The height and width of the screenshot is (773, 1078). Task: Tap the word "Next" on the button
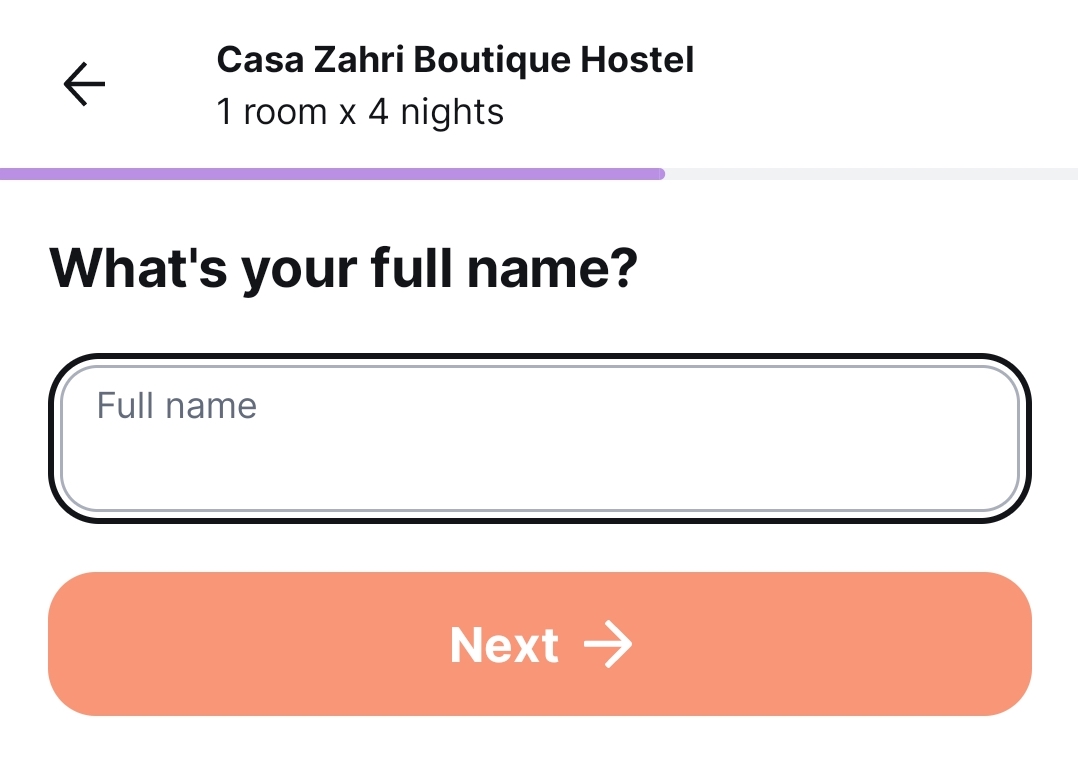coord(504,645)
